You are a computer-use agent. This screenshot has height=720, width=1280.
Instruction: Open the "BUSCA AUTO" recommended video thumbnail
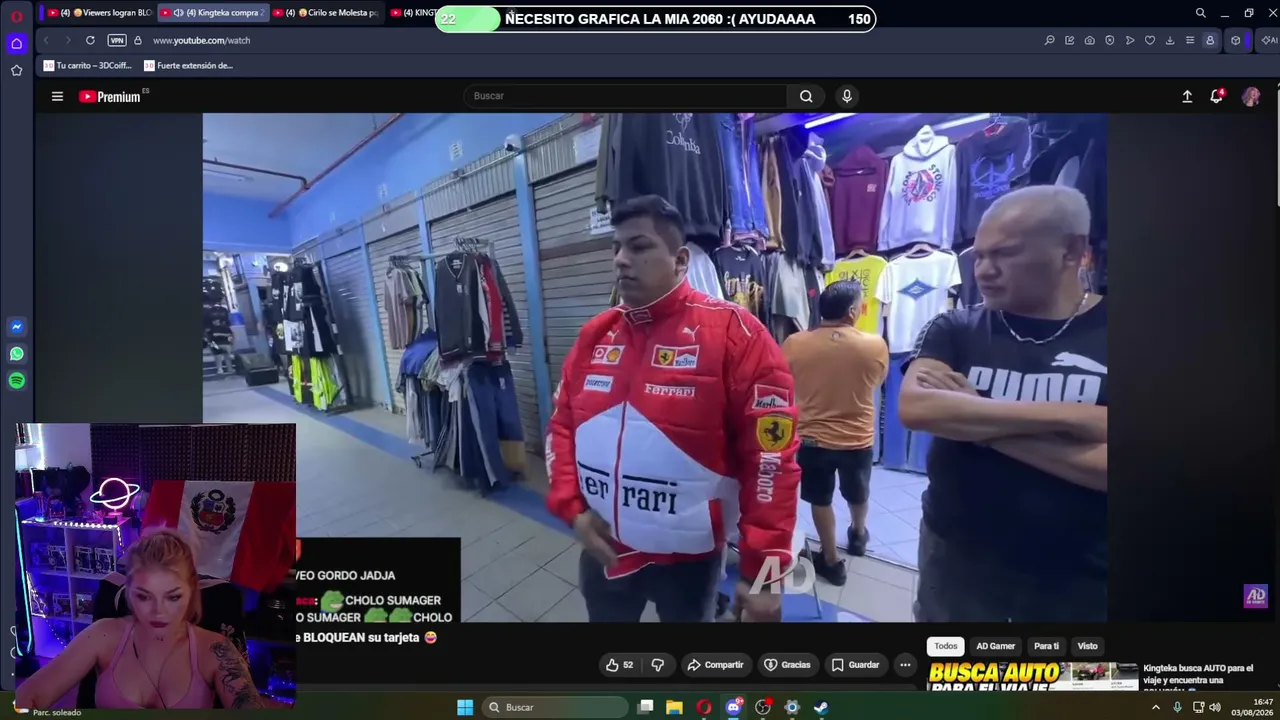[x=1033, y=676]
